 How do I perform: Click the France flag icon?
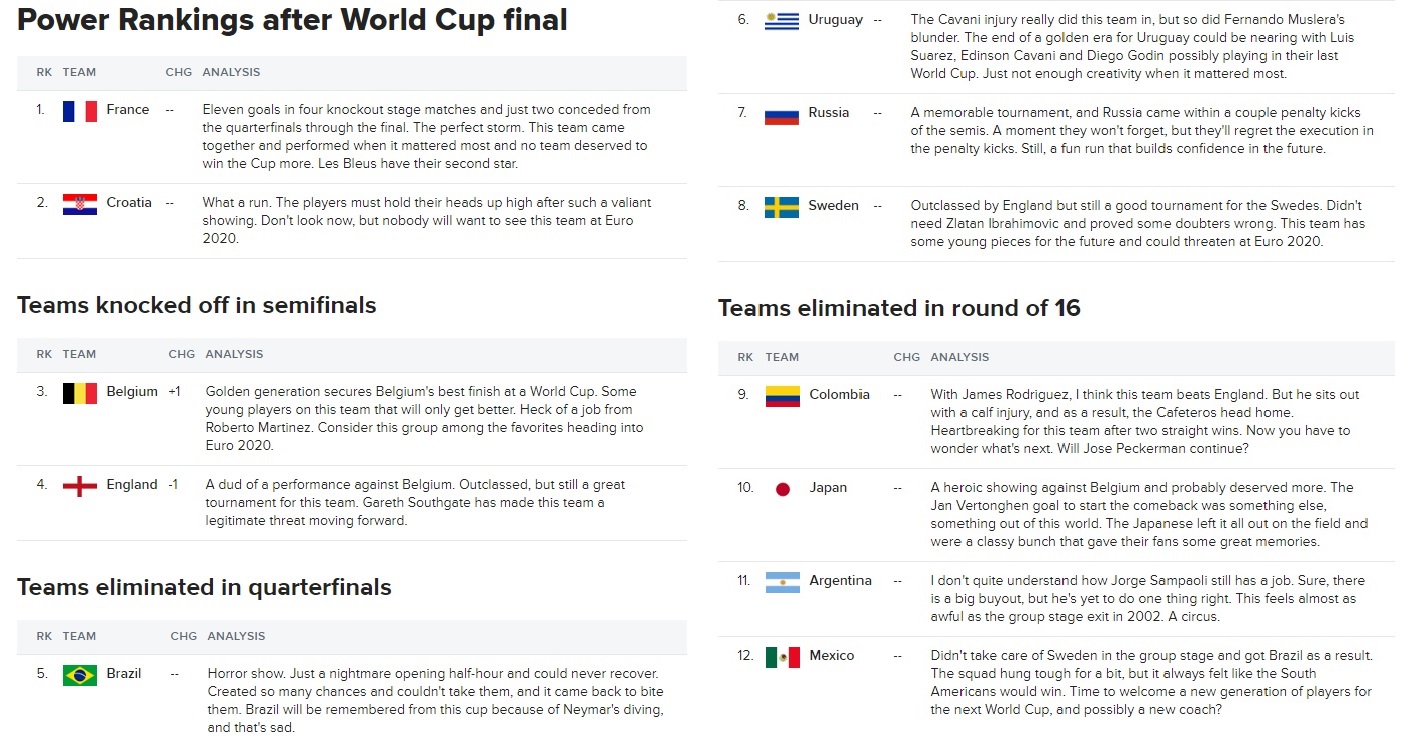click(79, 111)
